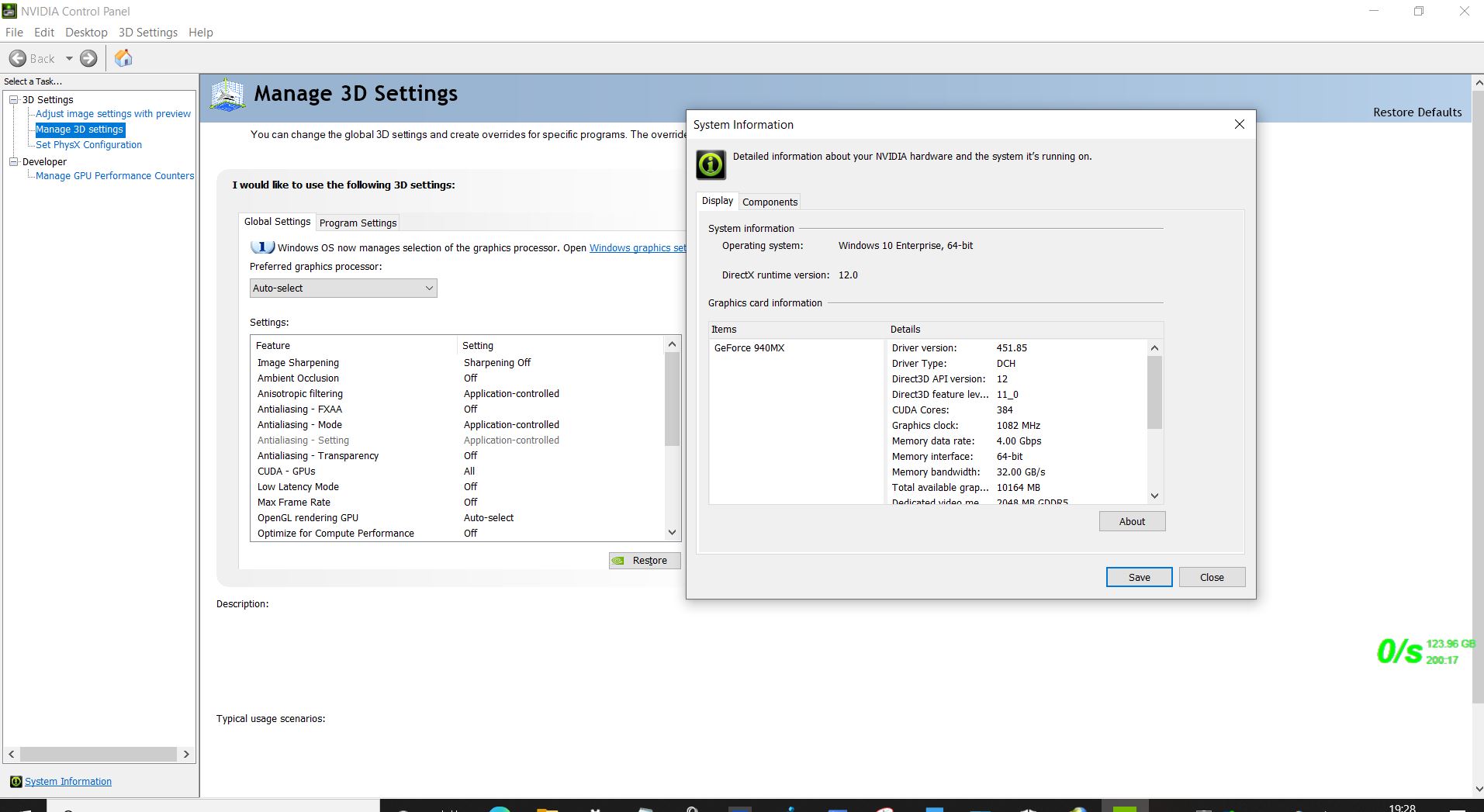
Task: Click scroll-down arrow in Details list
Action: [1155, 496]
